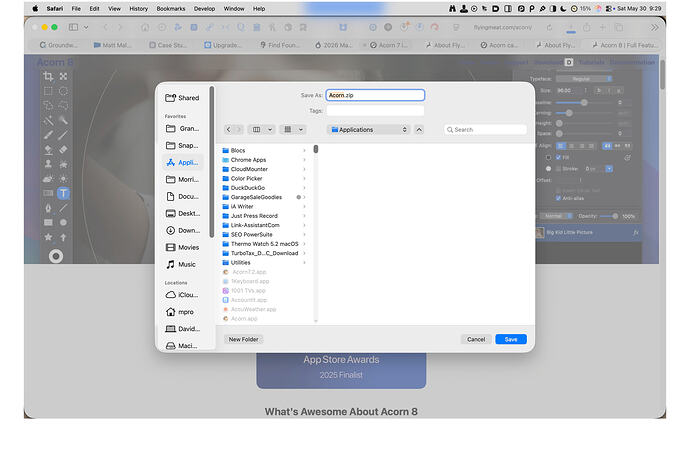Select Music in the sidebar
Screen dimensions: 690x450
click(182, 264)
